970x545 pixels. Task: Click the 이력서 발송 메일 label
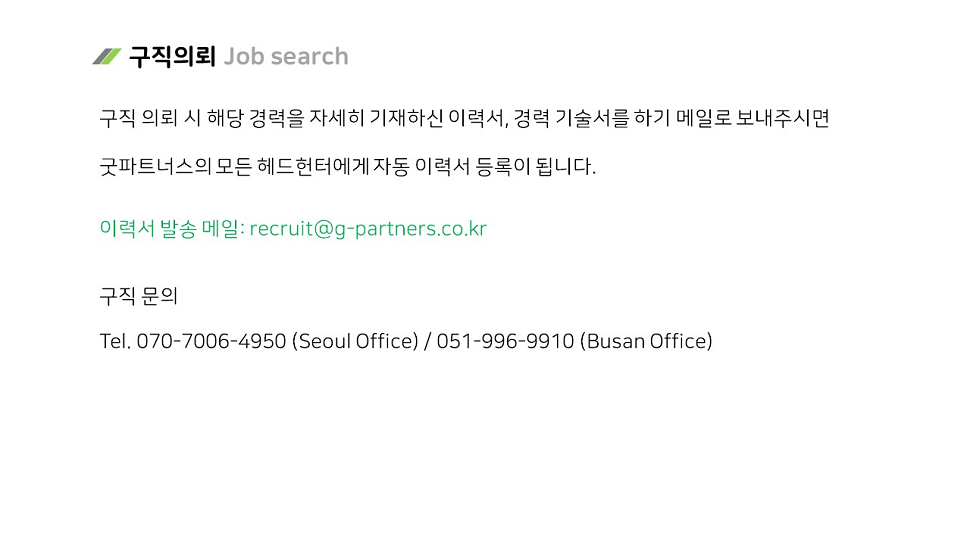click(x=173, y=229)
